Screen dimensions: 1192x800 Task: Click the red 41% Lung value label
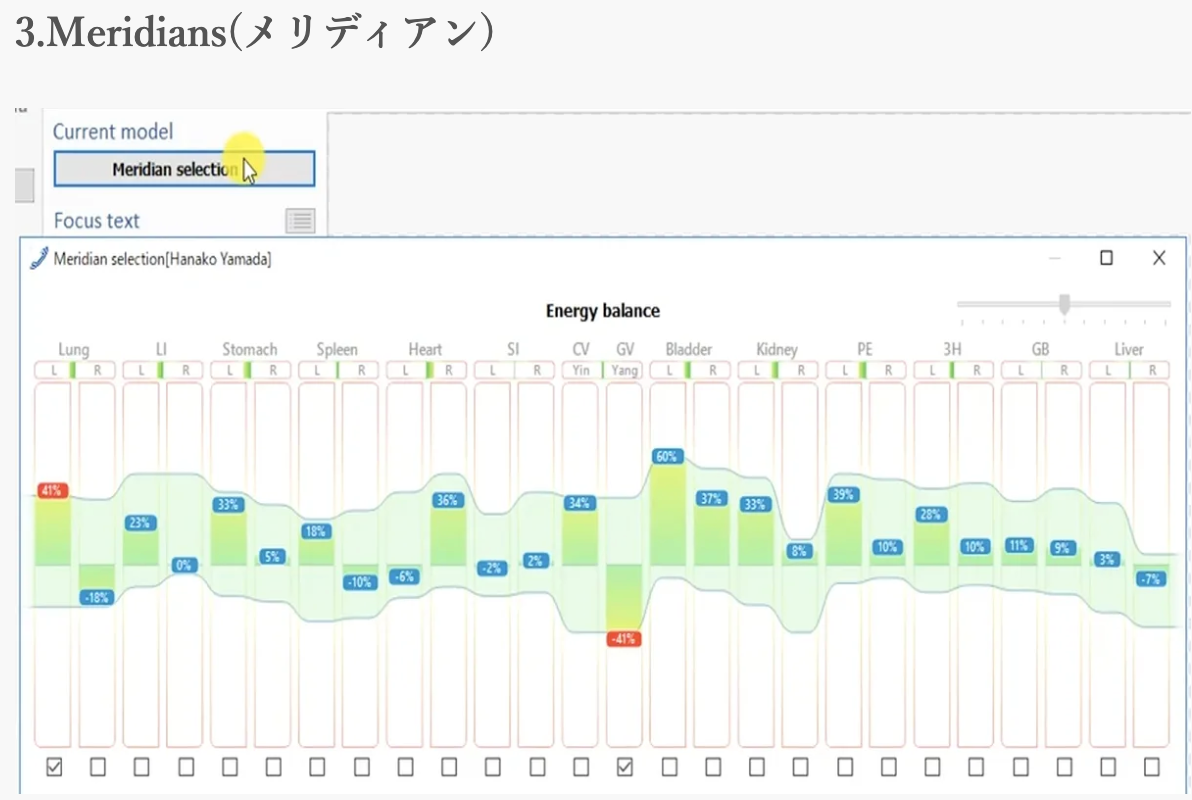[52, 491]
